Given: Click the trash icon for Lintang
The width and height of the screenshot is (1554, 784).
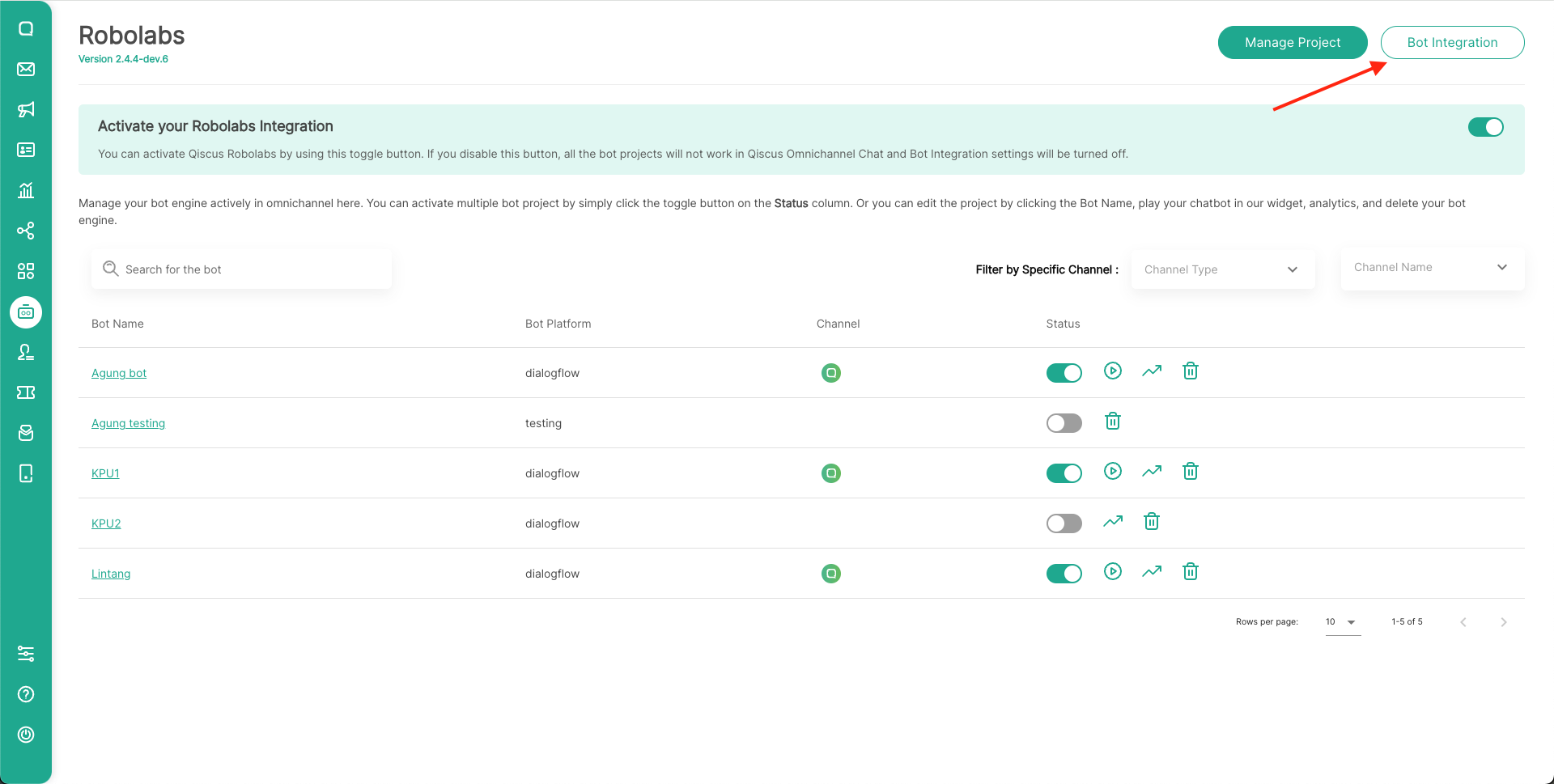Looking at the screenshot, I should [1191, 572].
